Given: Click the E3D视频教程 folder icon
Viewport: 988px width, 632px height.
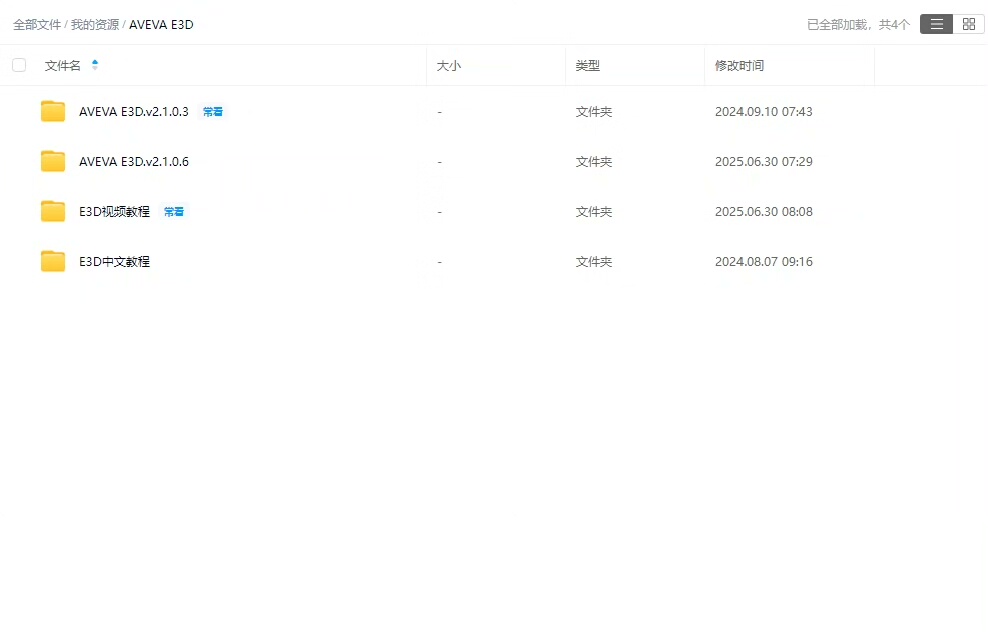Looking at the screenshot, I should (53, 212).
